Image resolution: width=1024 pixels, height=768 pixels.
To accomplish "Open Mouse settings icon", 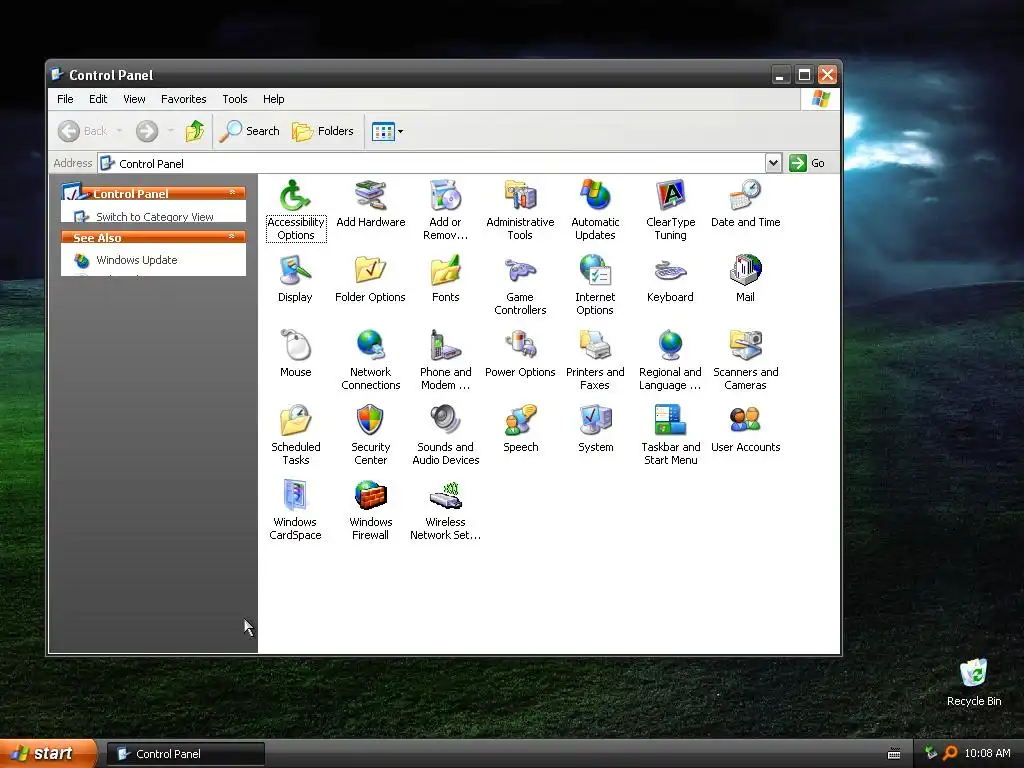I will tap(295, 345).
